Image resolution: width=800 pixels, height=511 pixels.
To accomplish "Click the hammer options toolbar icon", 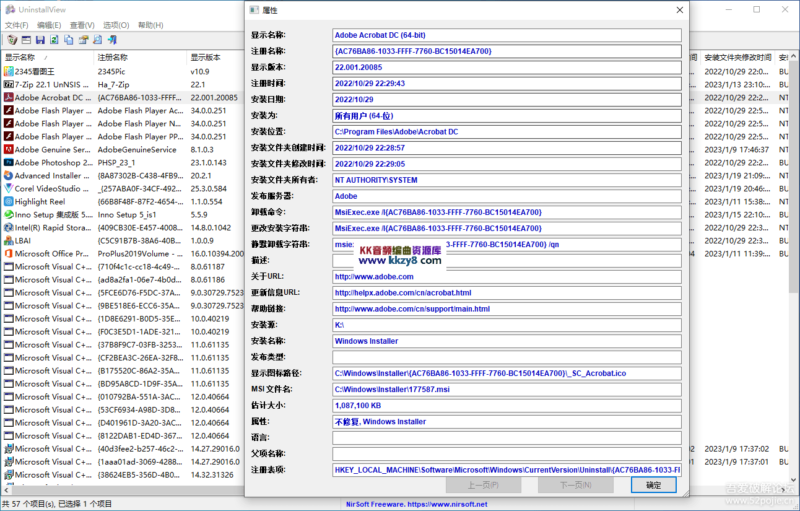I will click(x=83, y=40).
